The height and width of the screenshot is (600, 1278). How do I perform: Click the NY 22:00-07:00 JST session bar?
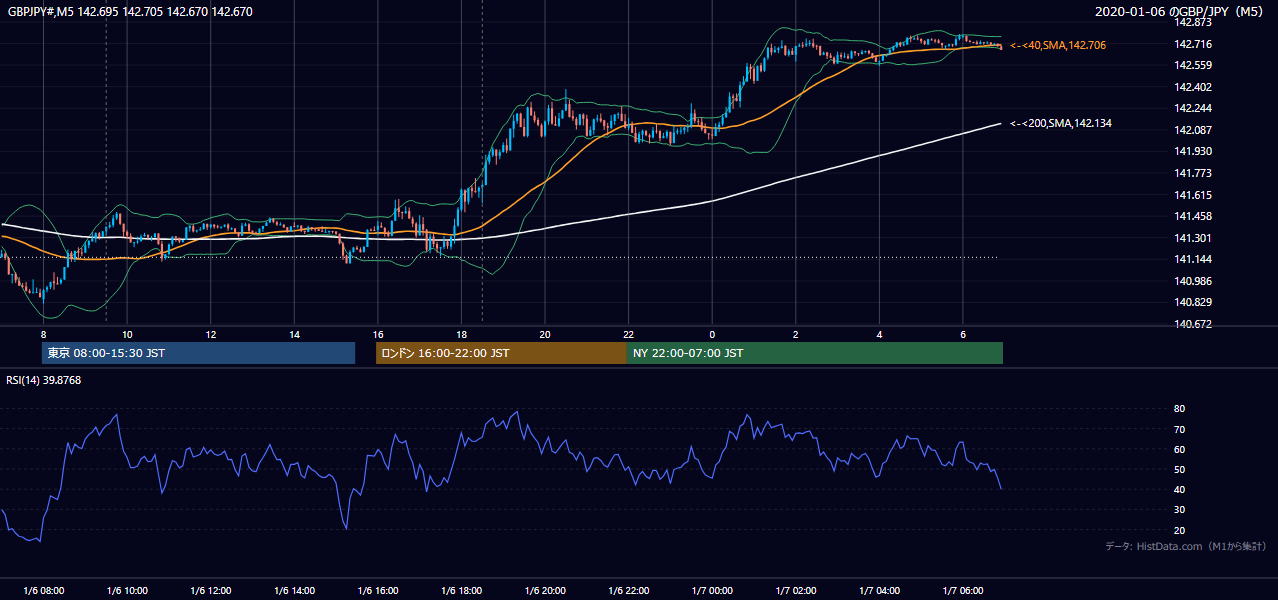(815, 353)
